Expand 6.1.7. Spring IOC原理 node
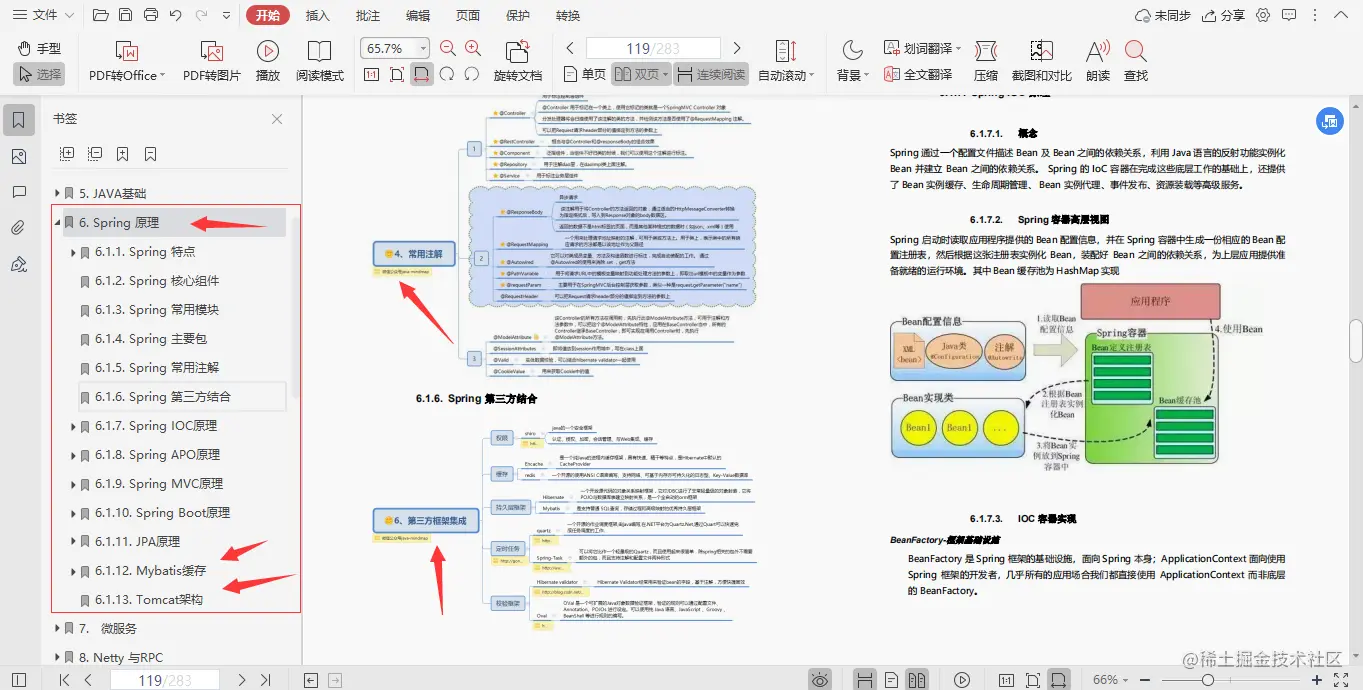The height and width of the screenshot is (690, 1363). (x=73, y=426)
